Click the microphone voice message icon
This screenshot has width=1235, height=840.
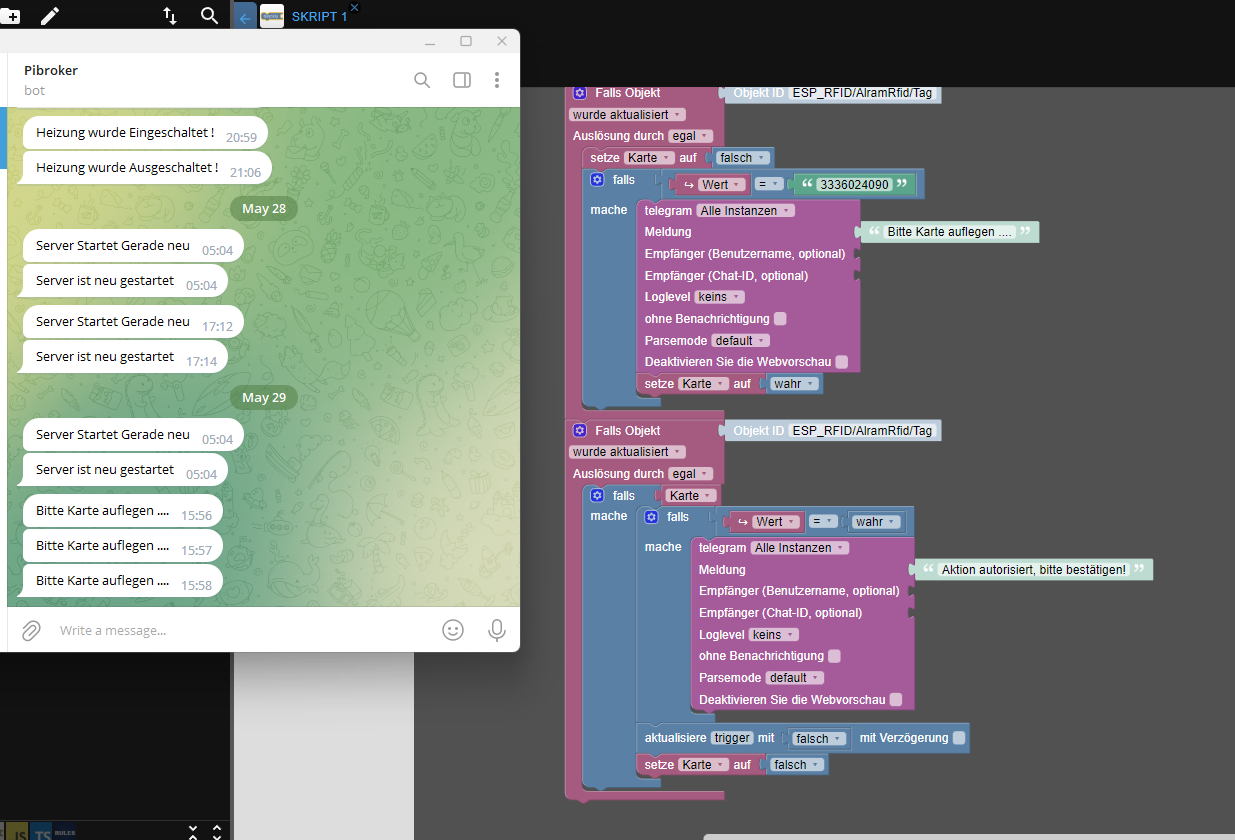[496, 630]
